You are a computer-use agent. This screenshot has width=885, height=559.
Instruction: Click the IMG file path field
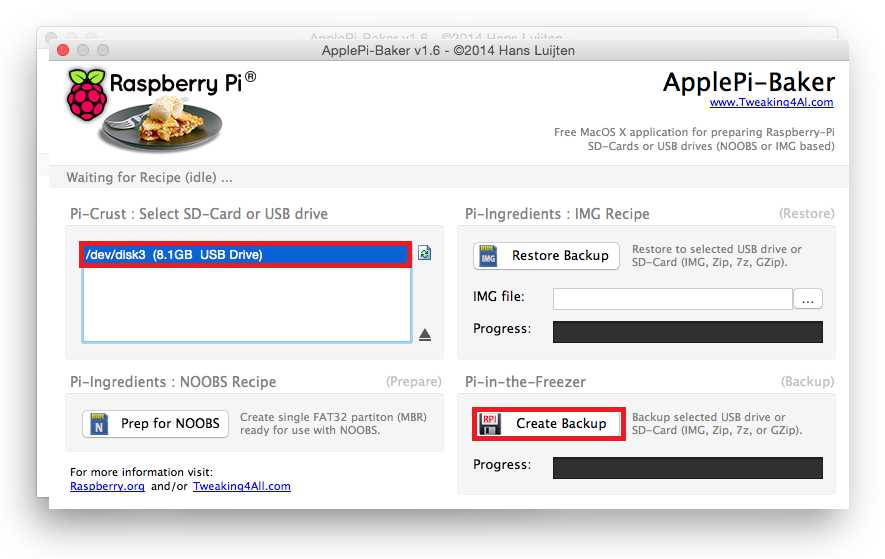pyautogui.click(x=672, y=298)
